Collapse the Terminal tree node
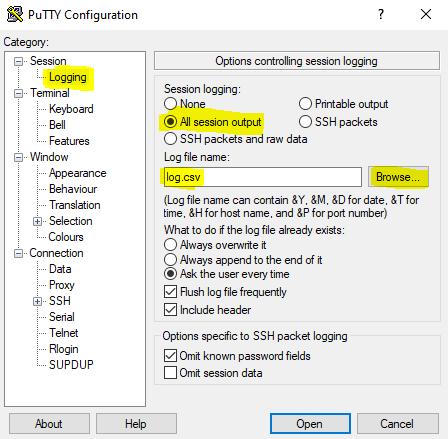 coord(18,93)
